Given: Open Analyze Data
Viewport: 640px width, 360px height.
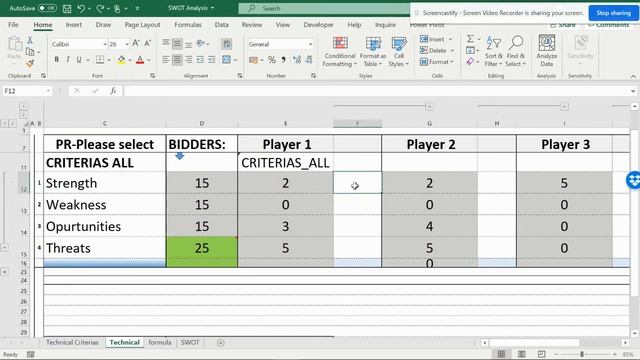Looking at the screenshot, I should pos(547,51).
